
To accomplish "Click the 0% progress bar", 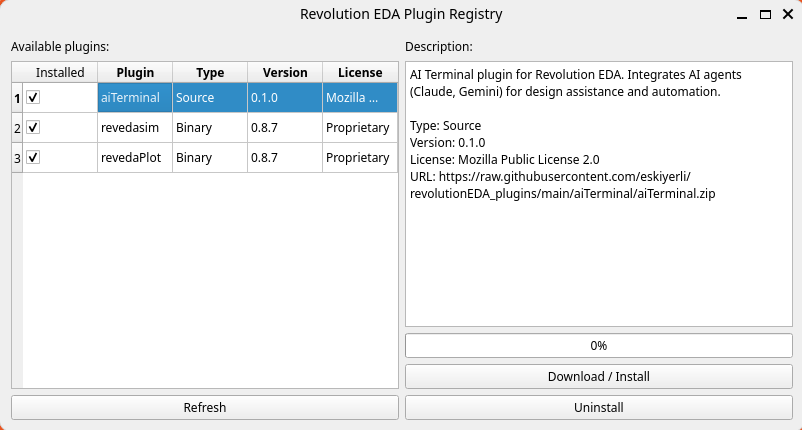I will [x=598, y=346].
